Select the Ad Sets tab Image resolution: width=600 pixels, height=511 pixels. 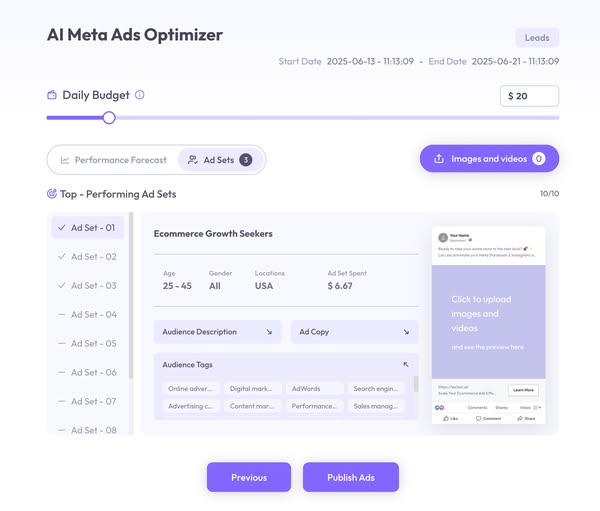click(x=219, y=160)
